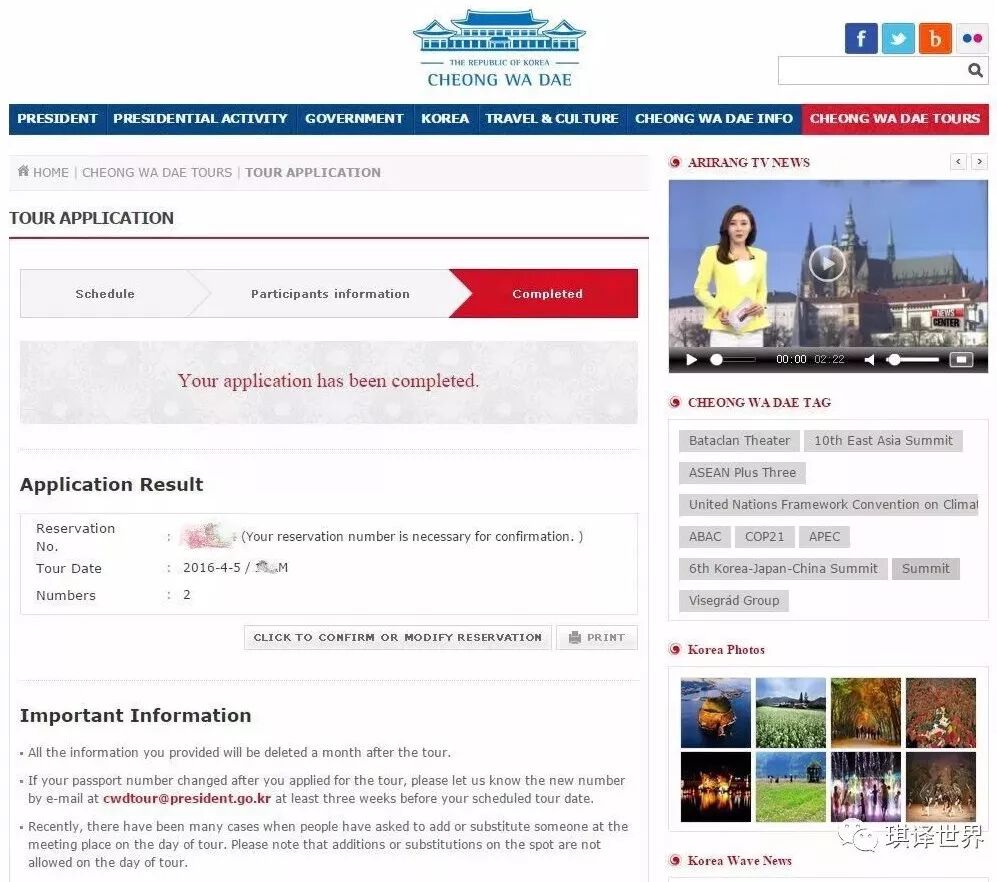This screenshot has height=882, width=997.
Task: Open the 6th Korea-Japan-China Summit tag
Action: pyautogui.click(x=783, y=568)
